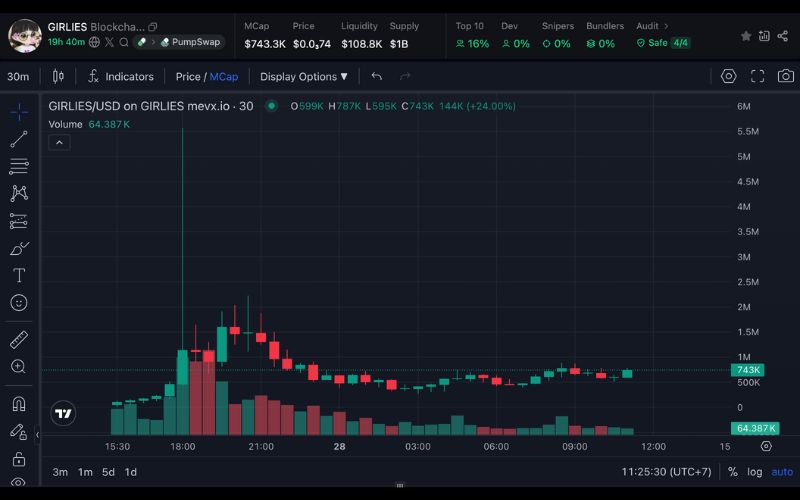This screenshot has width=800, height=500.
Task: Hide all drawings with eye icon
Action: pos(18,482)
